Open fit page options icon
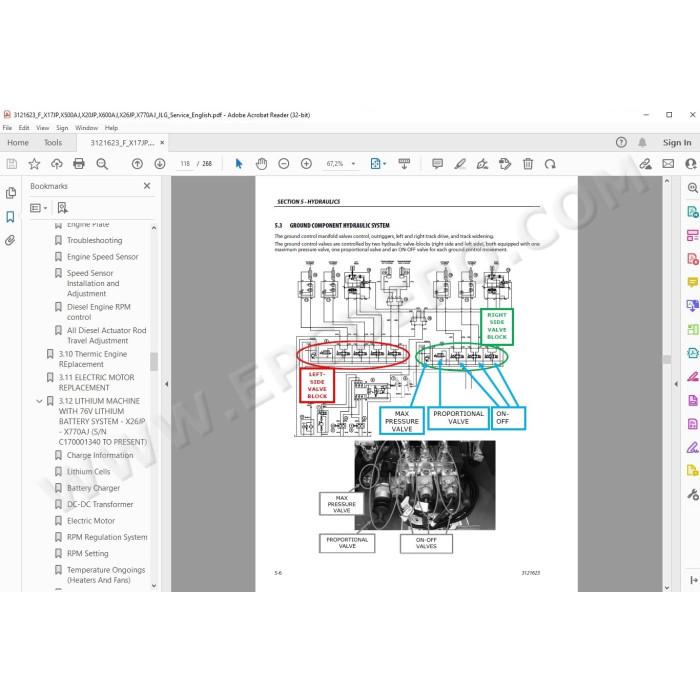The image size is (700, 700). pyautogui.click(x=375, y=164)
